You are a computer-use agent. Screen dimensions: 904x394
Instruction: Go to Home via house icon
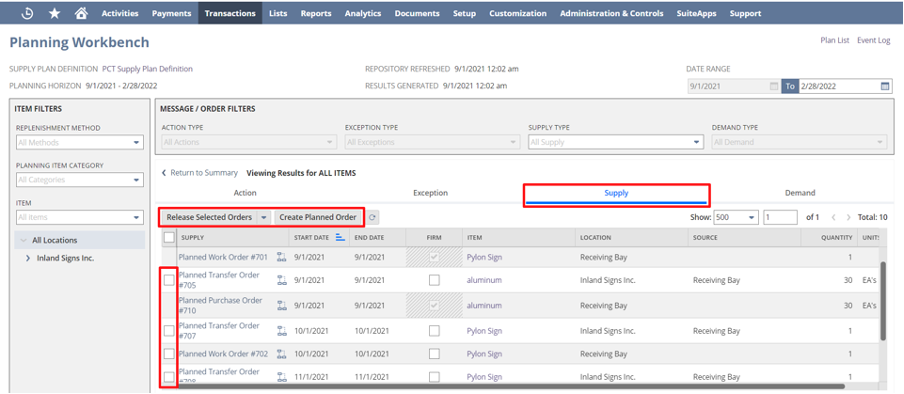tap(81, 13)
